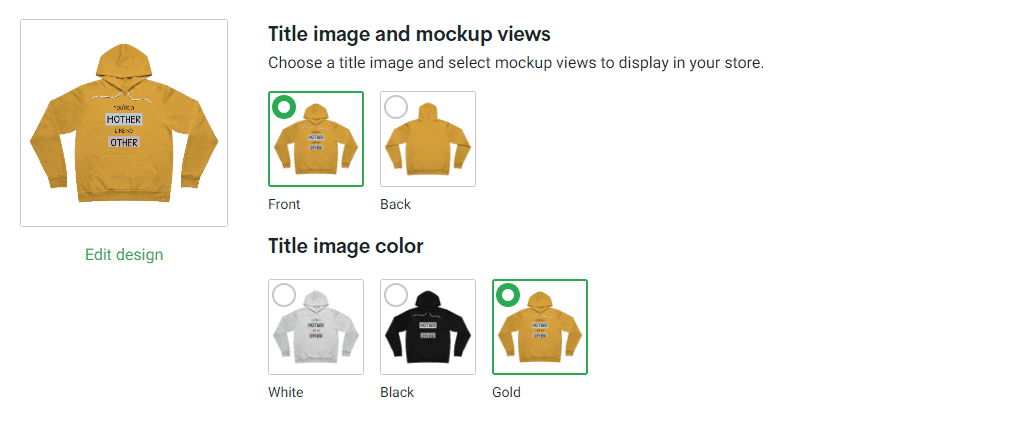Toggle the Gold color radio button
The width and height of the screenshot is (1029, 426).
pyautogui.click(x=508, y=295)
